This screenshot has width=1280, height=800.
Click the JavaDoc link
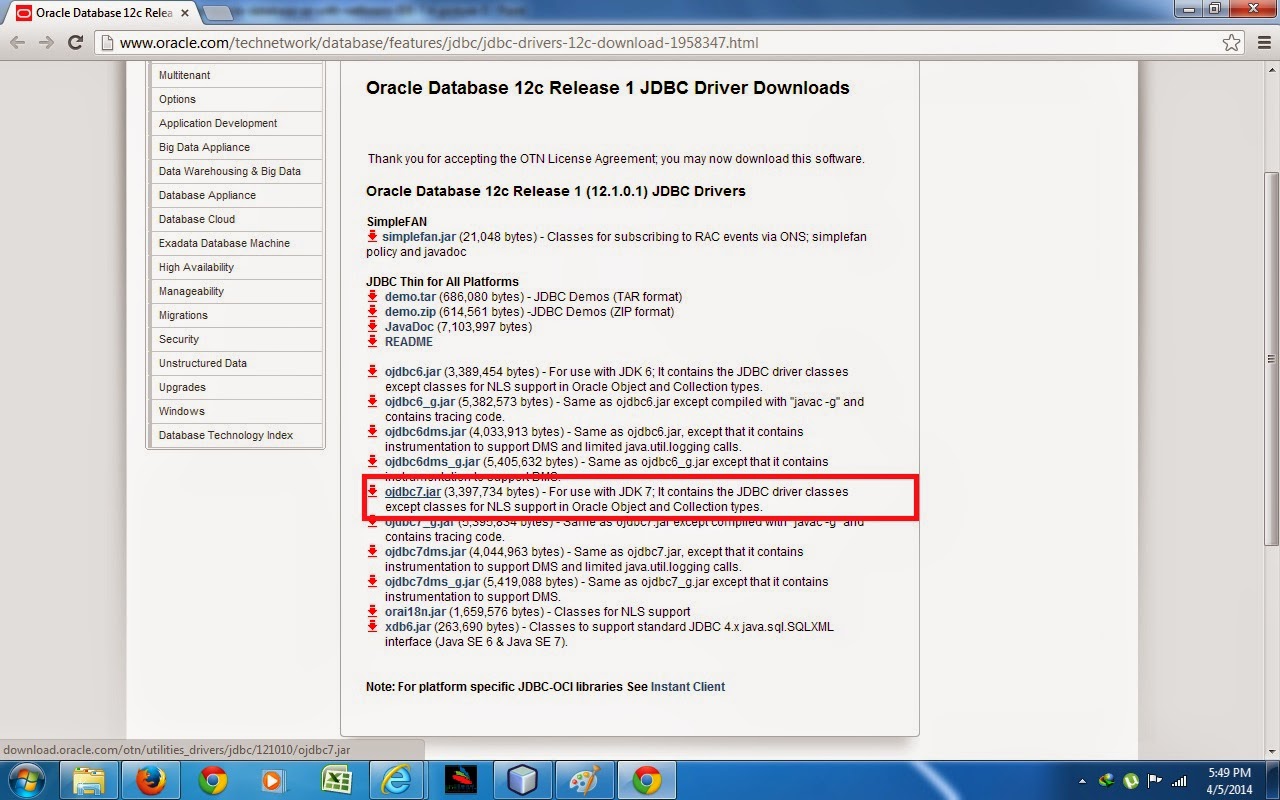coord(409,327)
